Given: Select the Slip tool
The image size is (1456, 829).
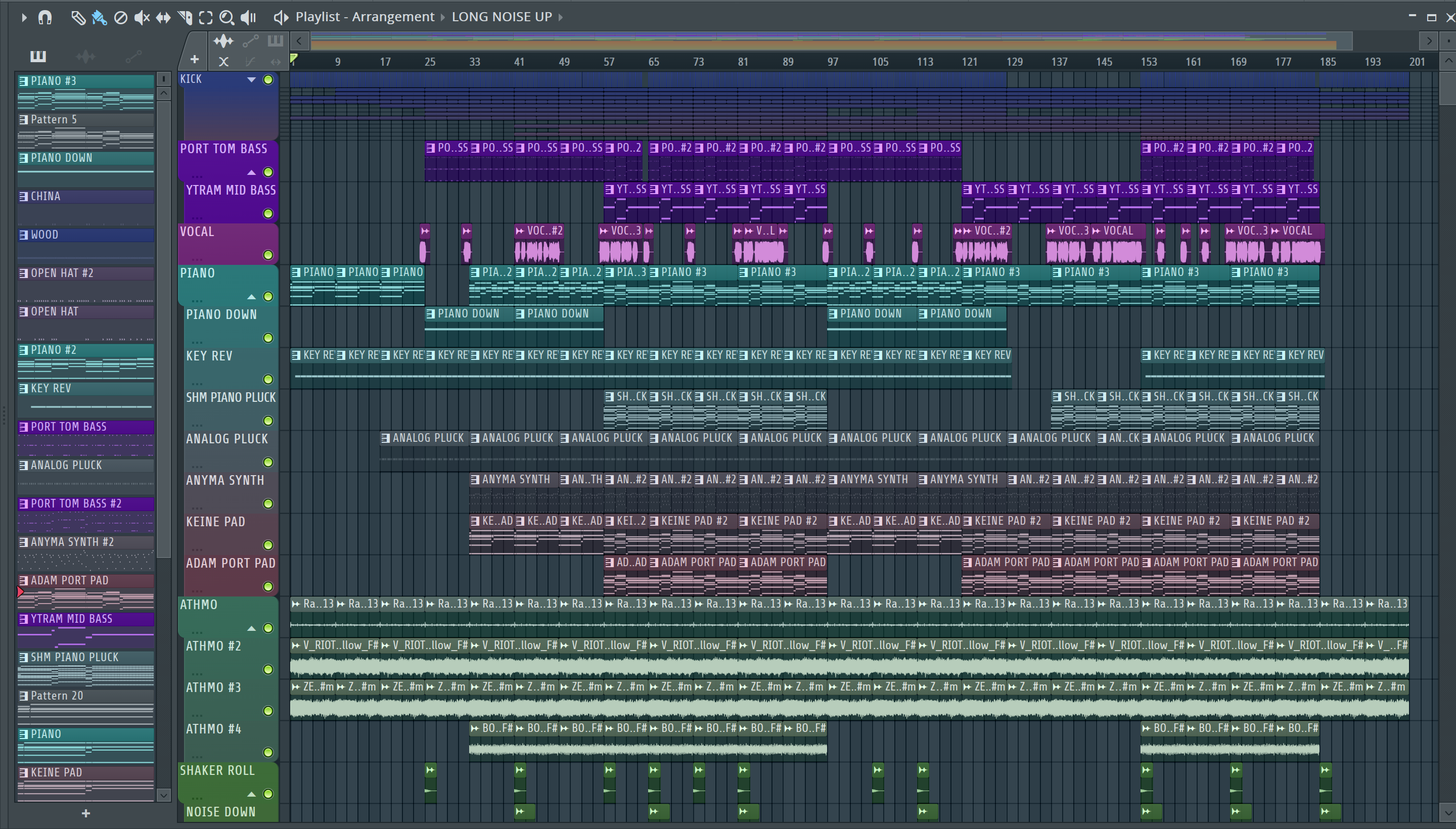Looking at the screenshot, I should click(163, 18).
